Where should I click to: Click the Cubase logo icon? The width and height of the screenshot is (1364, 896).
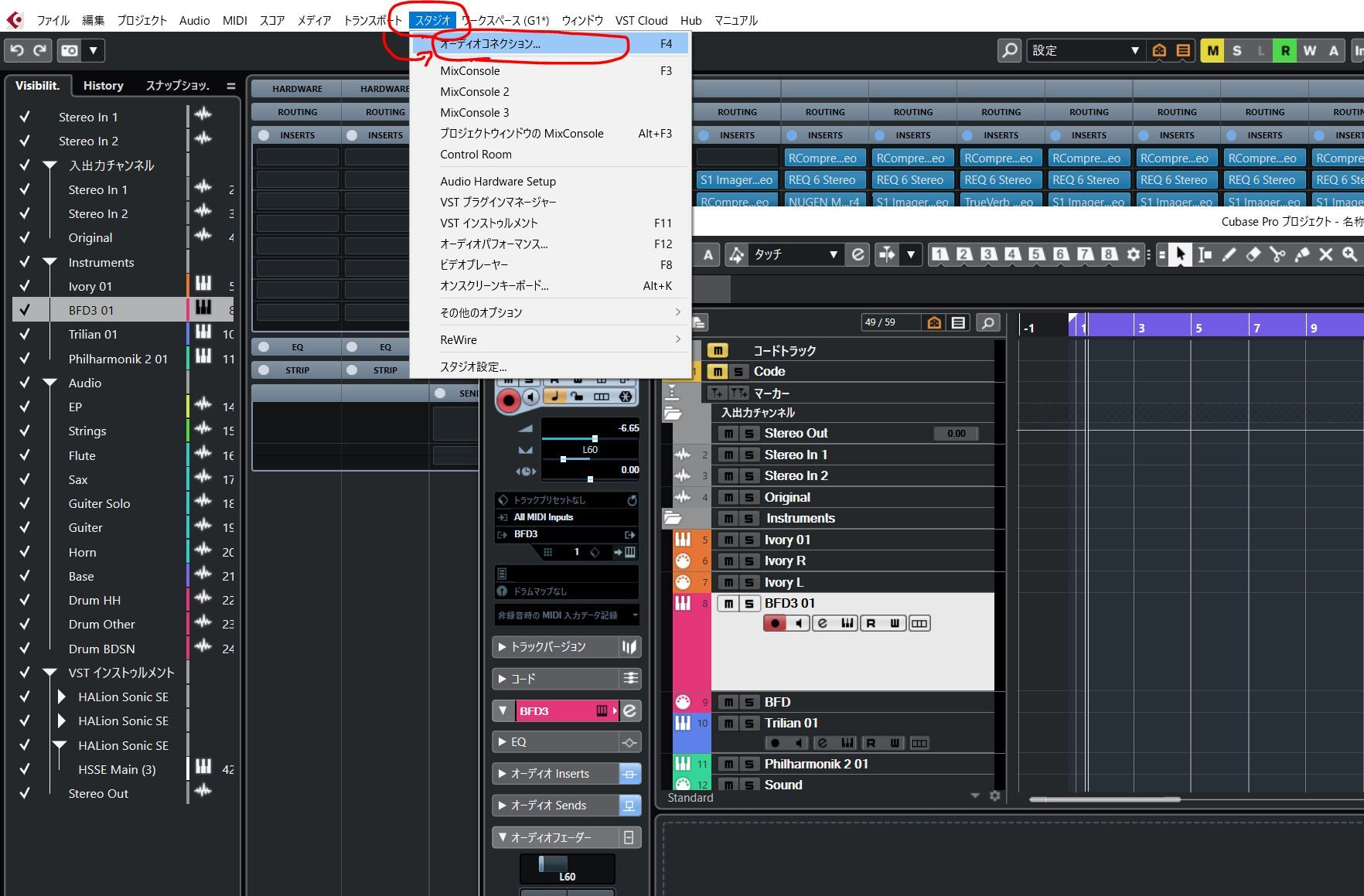tap(15, 20)
